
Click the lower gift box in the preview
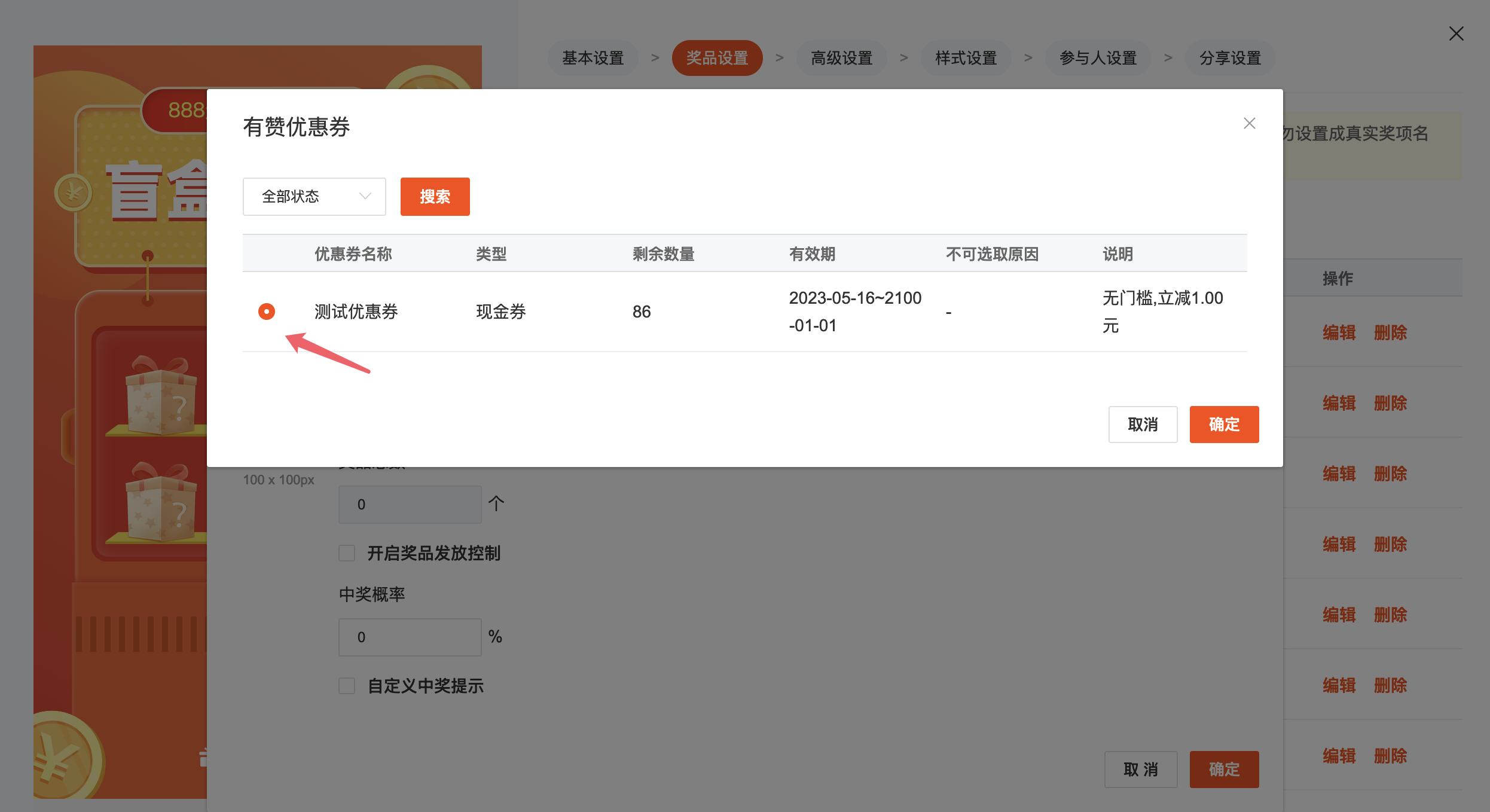coord(160,502)
